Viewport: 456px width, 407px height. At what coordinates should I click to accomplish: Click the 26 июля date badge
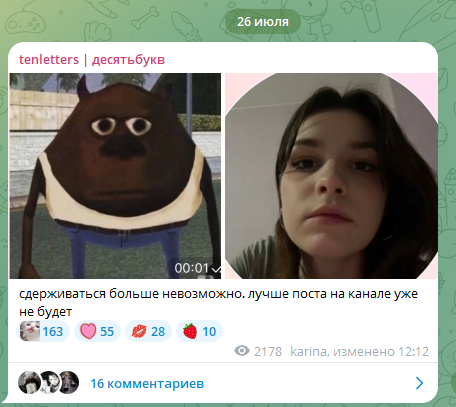pyautogui.click(x=263, y=22)
